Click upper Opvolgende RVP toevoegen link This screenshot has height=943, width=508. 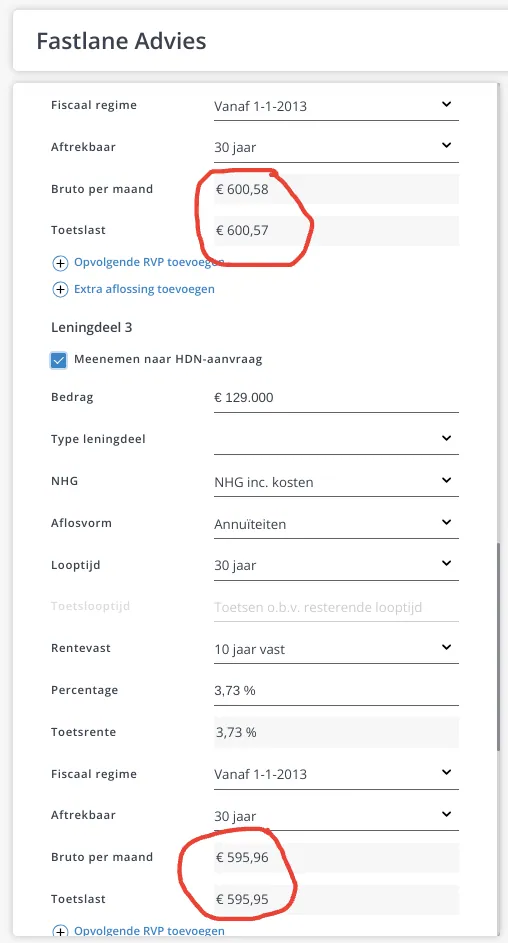149,263
